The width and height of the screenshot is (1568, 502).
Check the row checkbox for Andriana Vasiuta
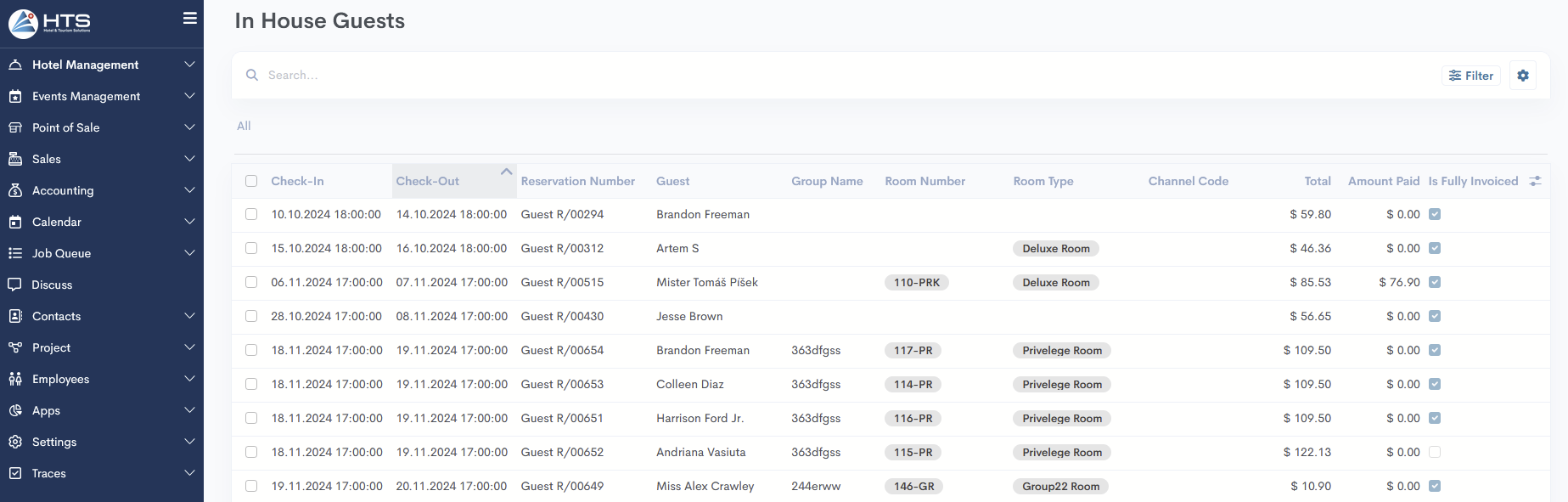point(251,452)
